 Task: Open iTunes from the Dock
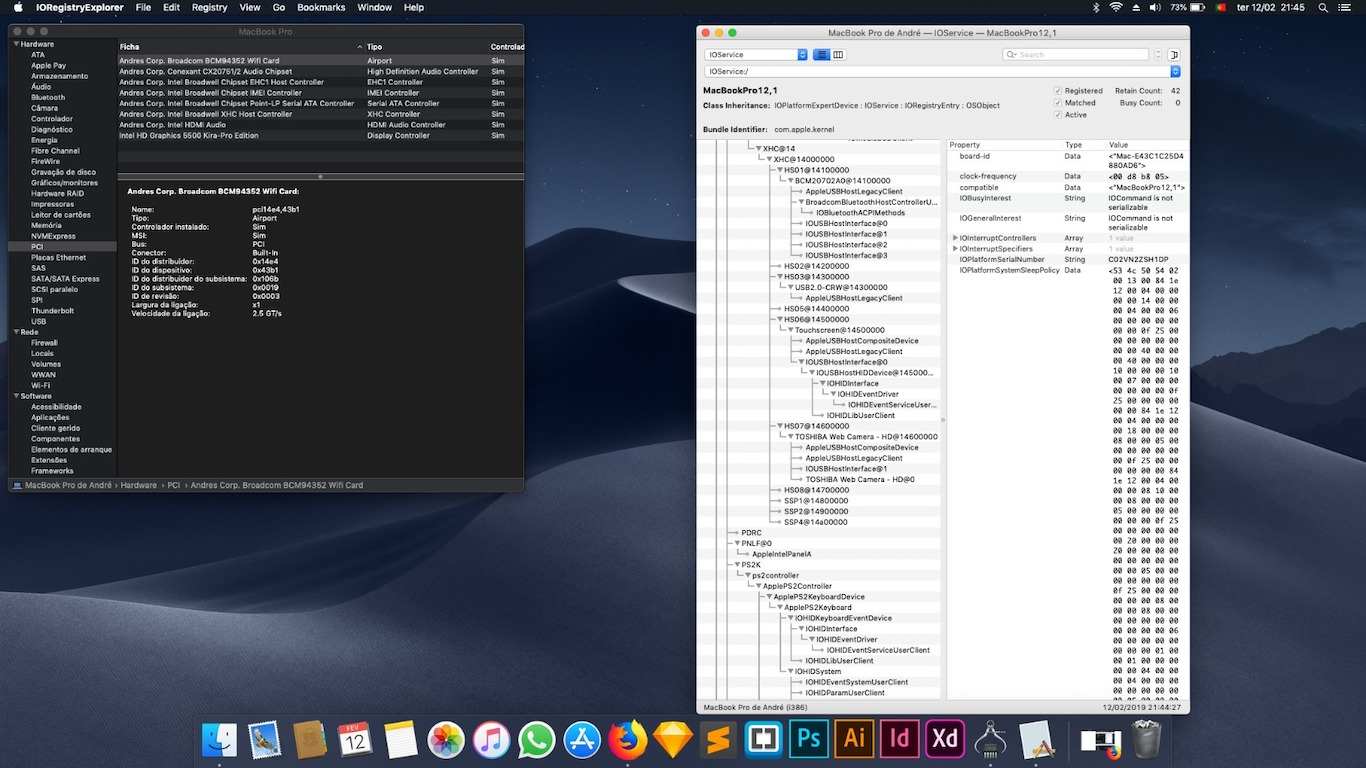pyautogui.click(x=491, y=740)
